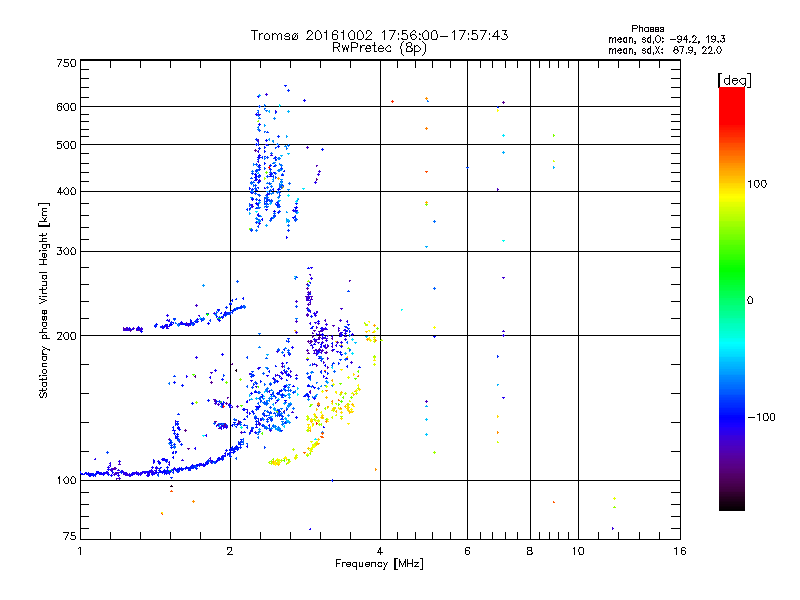Click the y-axis tick label "100" height

tap(67, 481)
